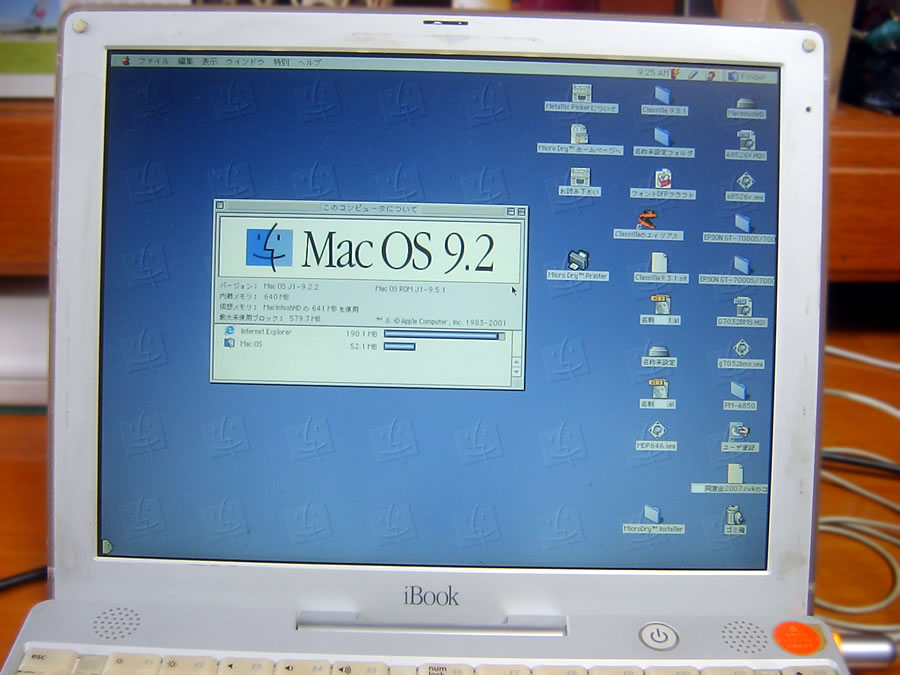
Task: Click the Internet Explorer icon in memory list
Action: click(x=230, y=331)
